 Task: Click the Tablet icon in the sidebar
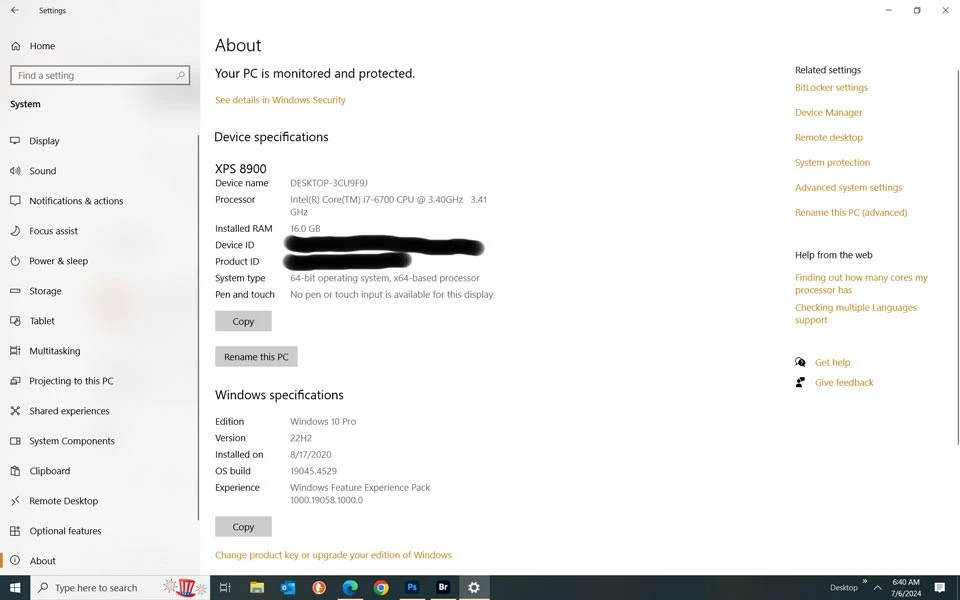15,321
